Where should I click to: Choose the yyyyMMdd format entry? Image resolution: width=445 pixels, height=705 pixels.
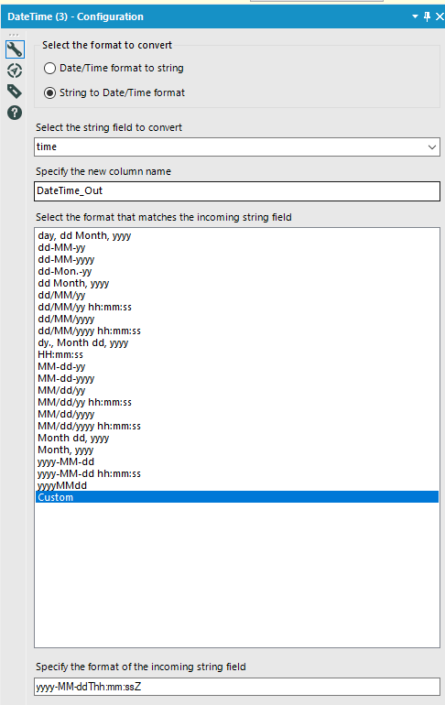(62, 486)
